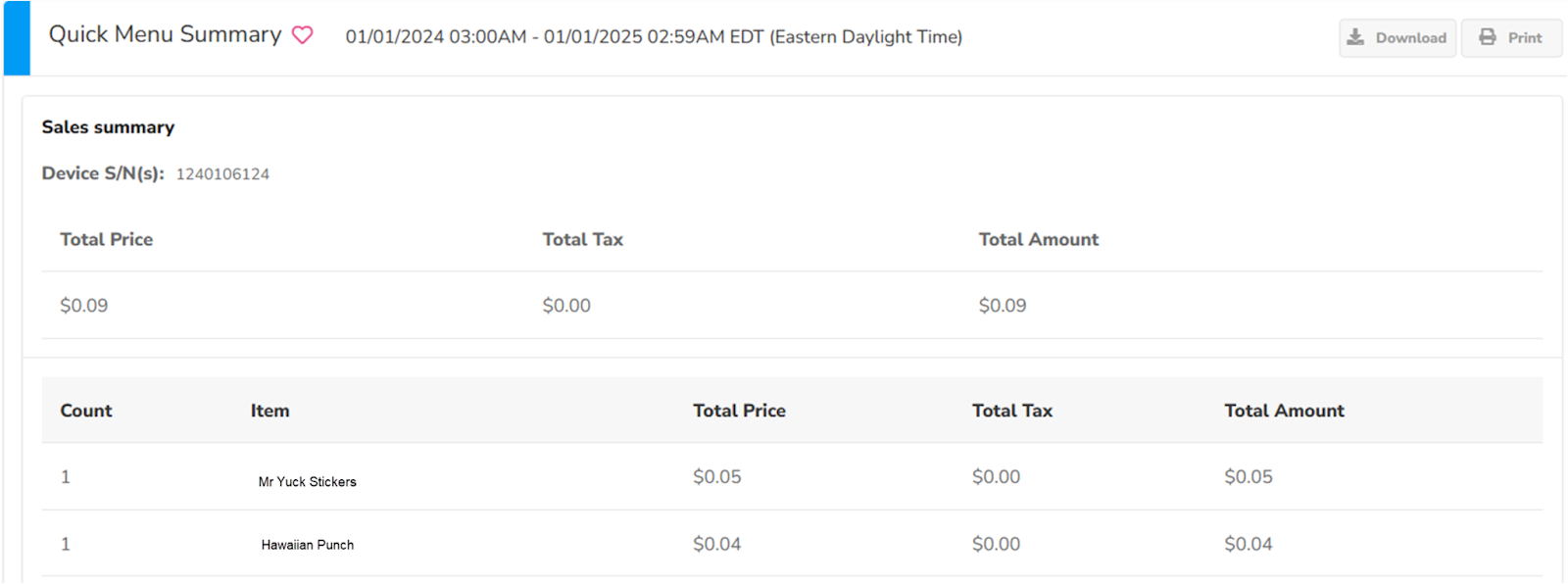This screenshot has height=584, width=1568.
Task: Click the report date range text
Action: tap(654, 37)
